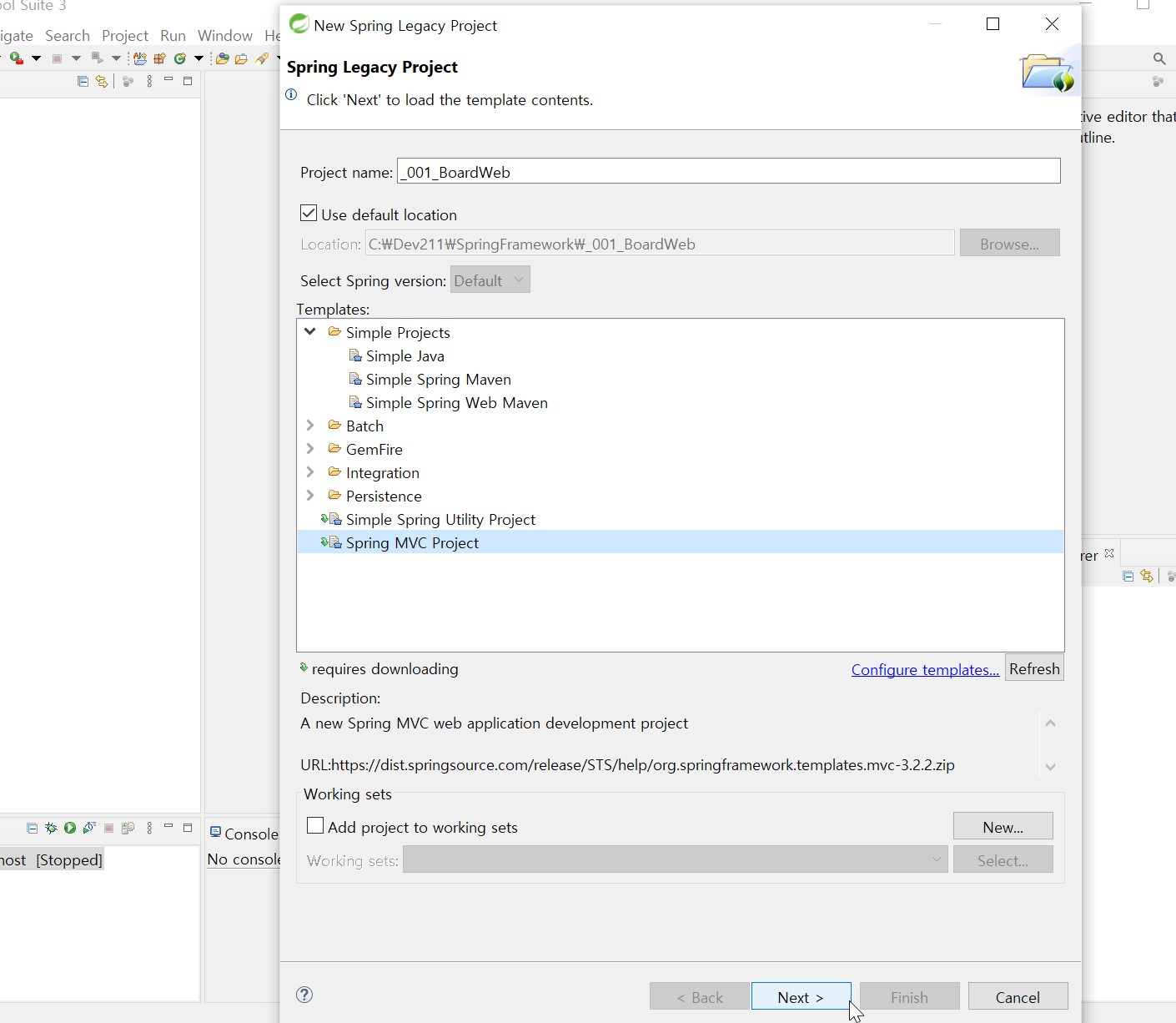Open the Search menu
Image resolution: width=1176 pixels, height=1023 pixels.
[x=68, y=36]
